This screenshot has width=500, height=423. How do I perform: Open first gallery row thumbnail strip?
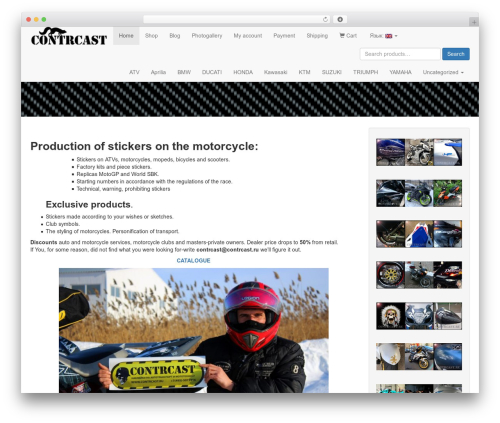[419, 152]
